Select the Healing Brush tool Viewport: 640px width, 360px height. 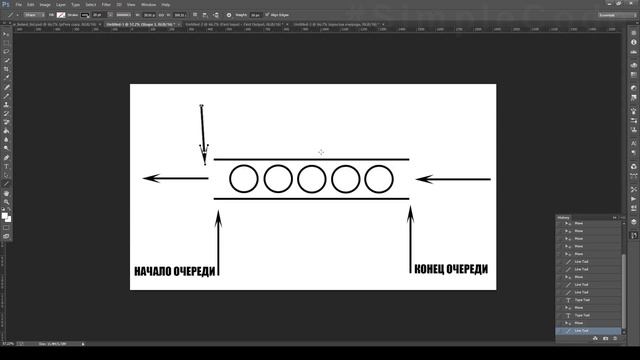6,87
